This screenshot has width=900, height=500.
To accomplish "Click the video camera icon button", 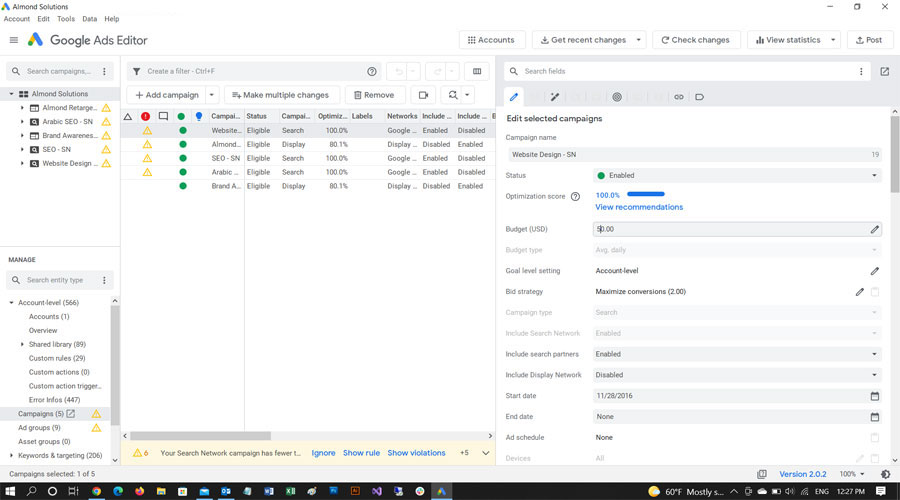I will (x=424, y=95).
